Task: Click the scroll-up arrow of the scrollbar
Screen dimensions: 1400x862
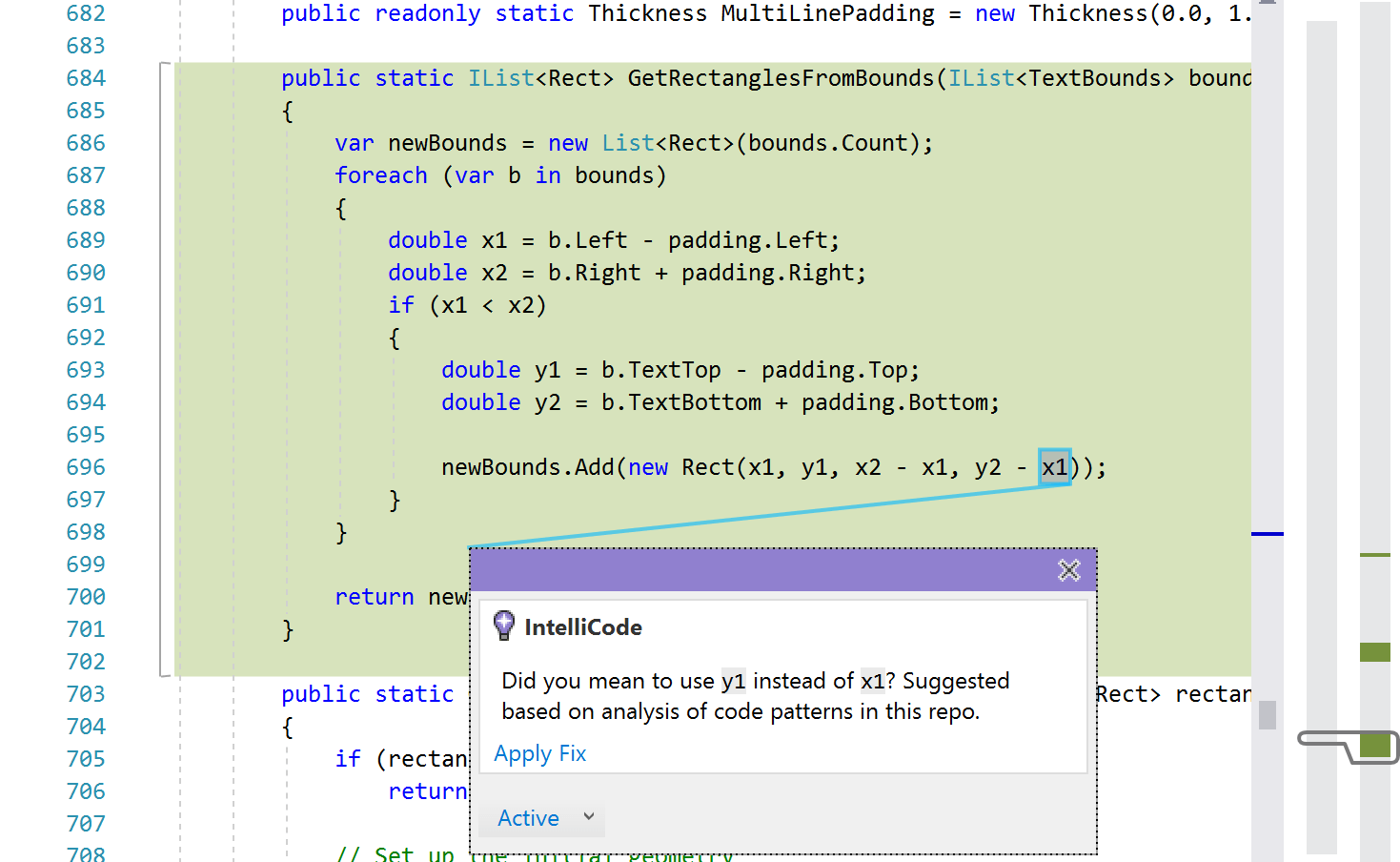Action: [1267, 3]
